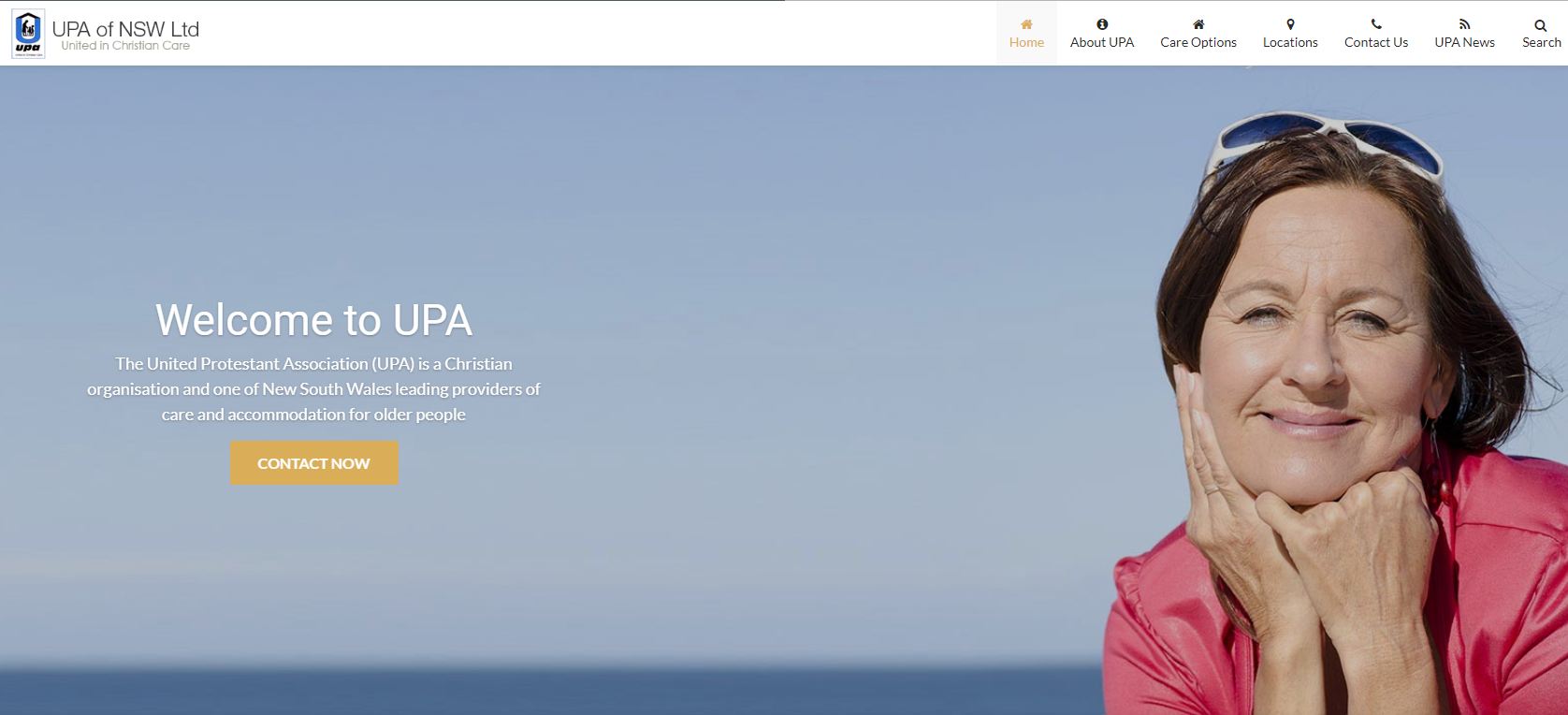Click the house icon above Care Options
Screen dimensions: 1568x715
coord(1198,24)
